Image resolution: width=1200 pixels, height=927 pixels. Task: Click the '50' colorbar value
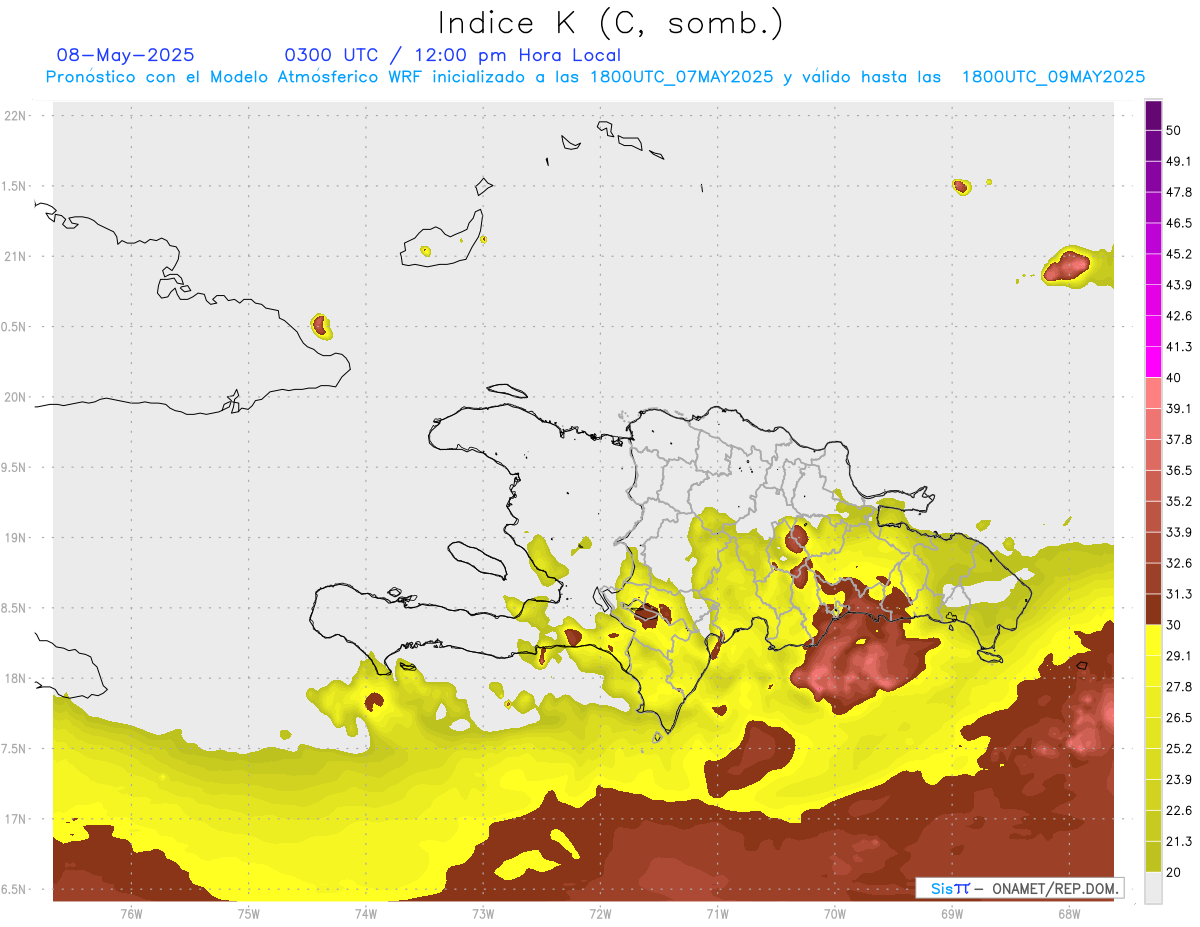click(x=1174, y=130)
